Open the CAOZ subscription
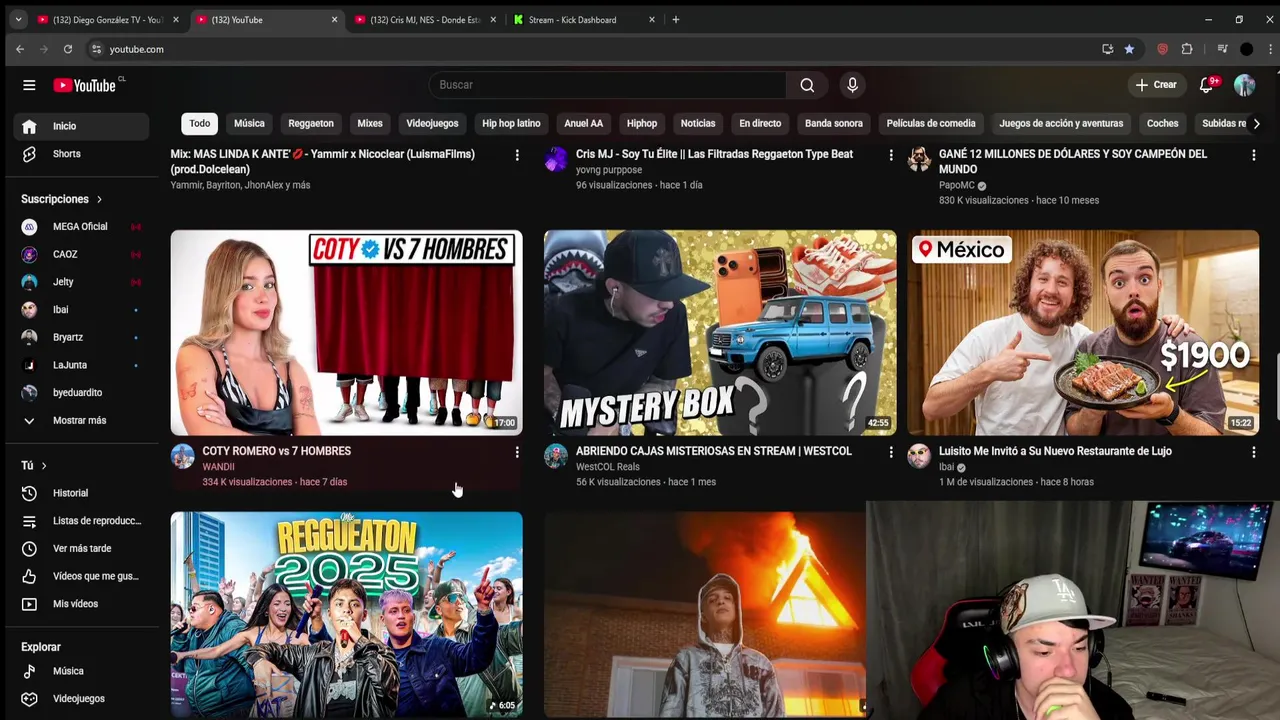Image resolution: width=1280 pixels, height=720 pixels. click(81, 255)
